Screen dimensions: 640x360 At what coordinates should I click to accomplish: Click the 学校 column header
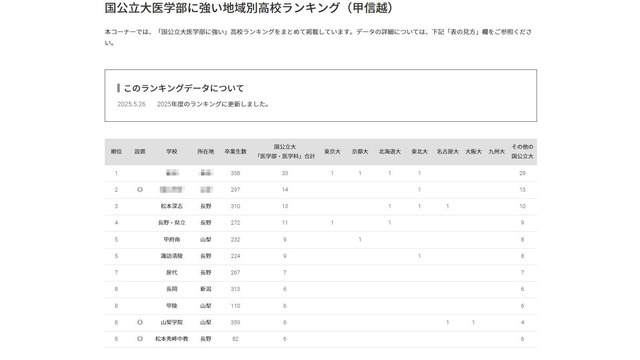[172, 151]
